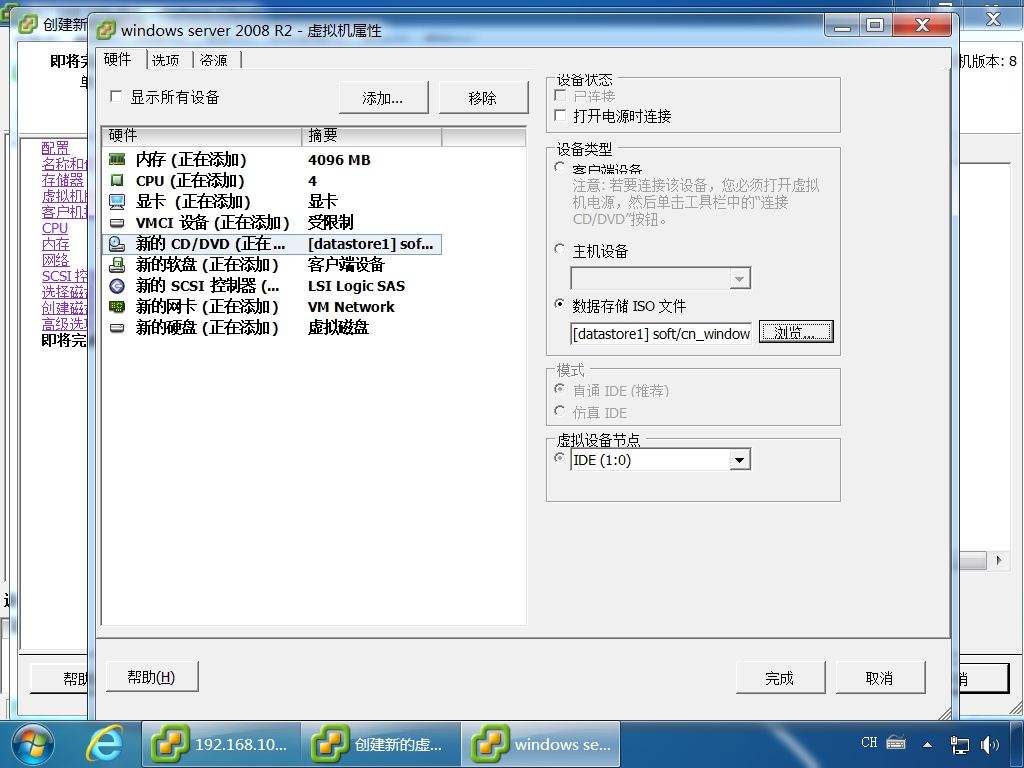Click the 摘要 column header
This screenshot has width=1024, height=768.
[x=372, y=136]
